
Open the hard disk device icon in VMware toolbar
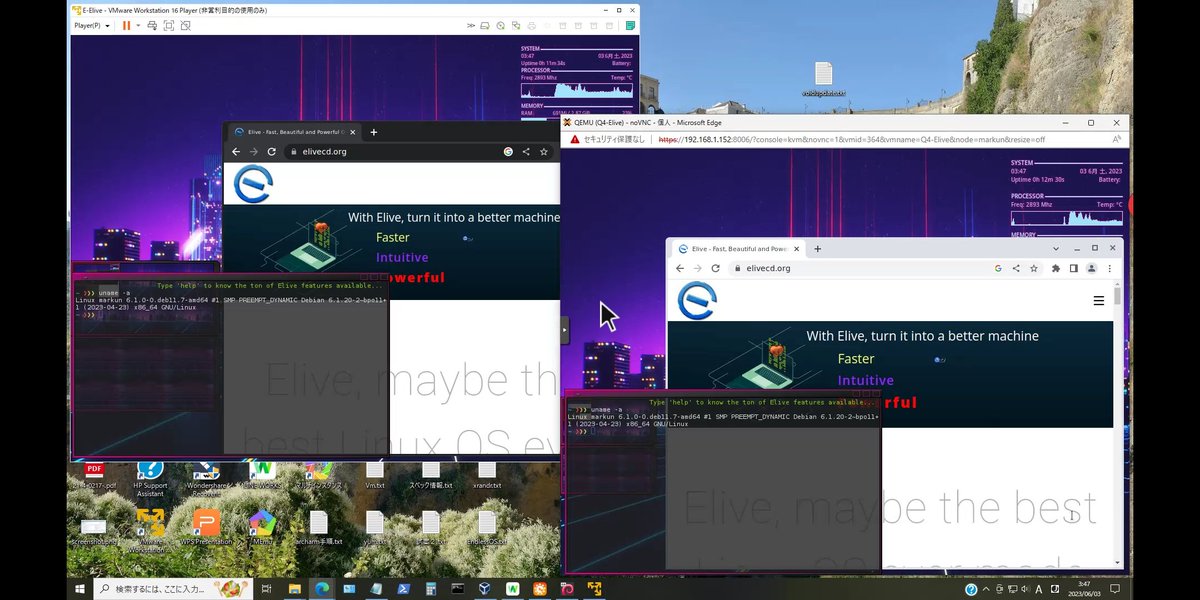485,26
